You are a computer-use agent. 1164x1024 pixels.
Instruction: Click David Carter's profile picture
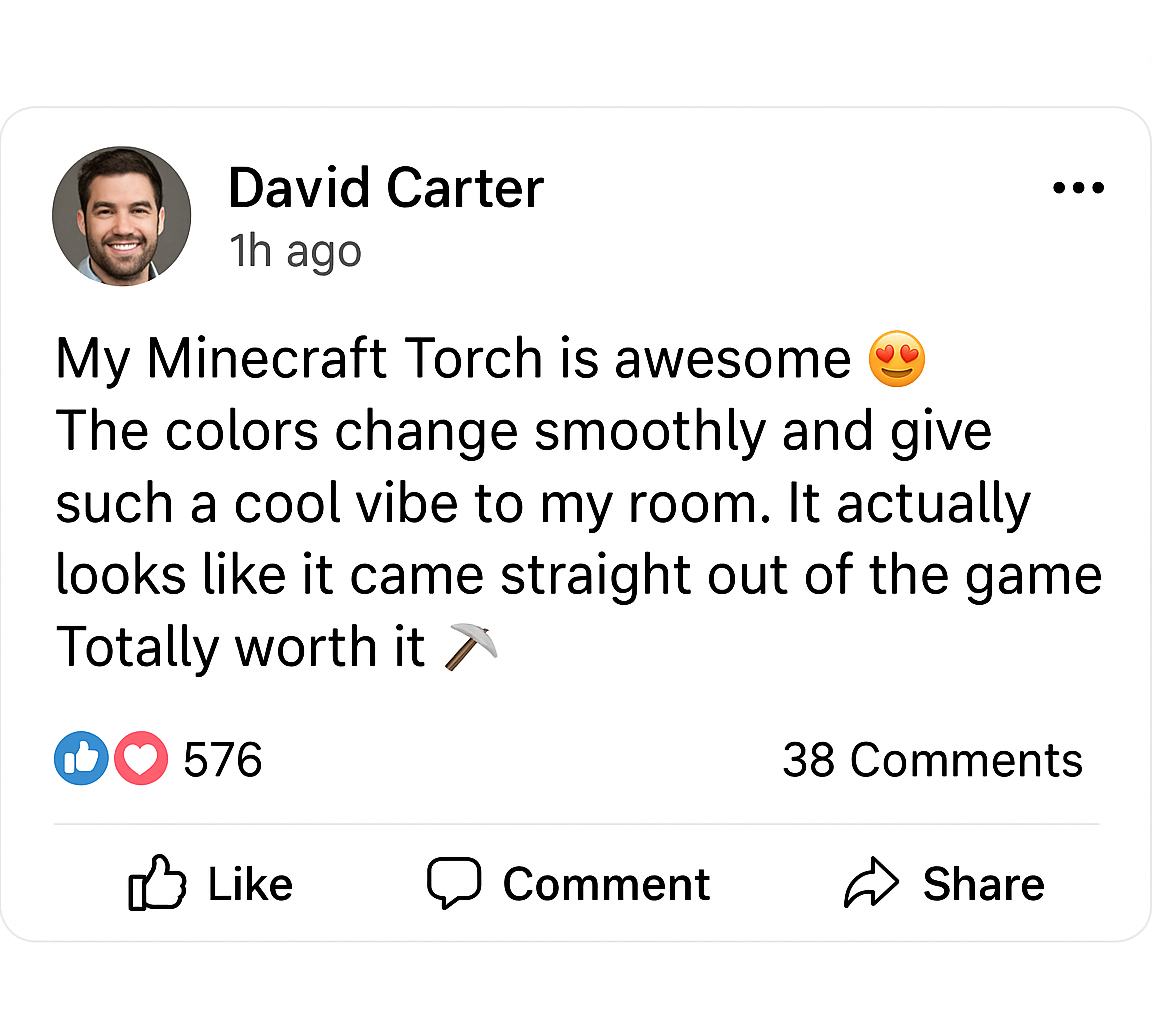coord(121,216)
